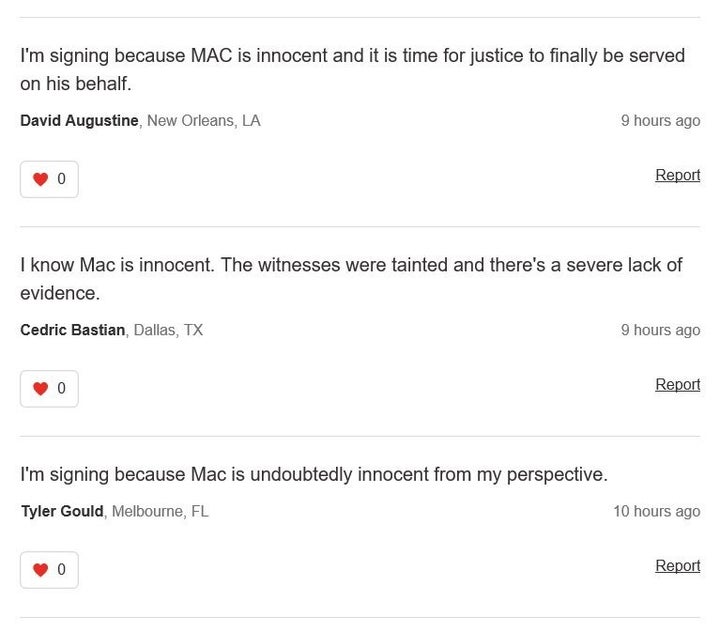Click the Melbourne, FL location text
720x632 pixels.
(160, 511)
